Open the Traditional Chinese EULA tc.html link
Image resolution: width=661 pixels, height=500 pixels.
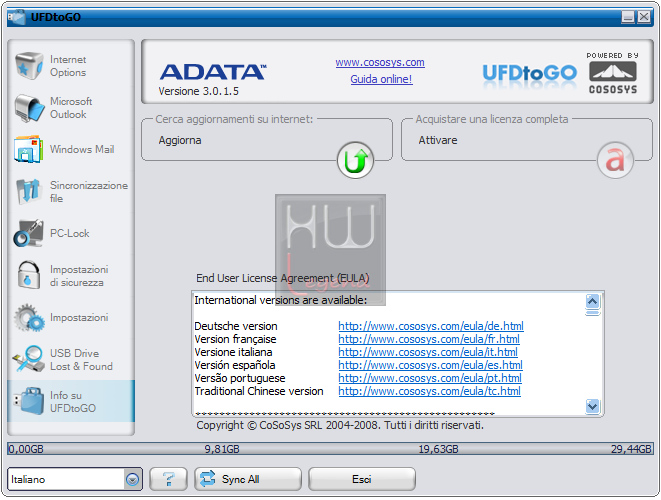click(430, 391)
